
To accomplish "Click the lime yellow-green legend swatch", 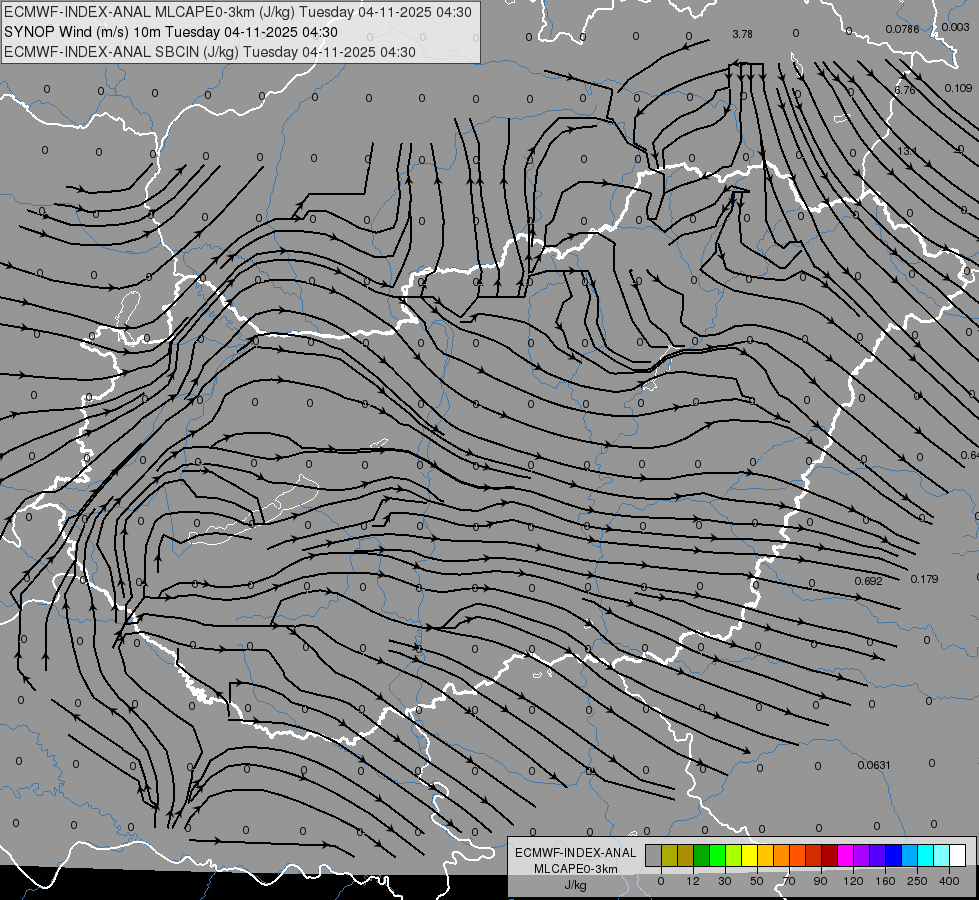I will point(734,855).
